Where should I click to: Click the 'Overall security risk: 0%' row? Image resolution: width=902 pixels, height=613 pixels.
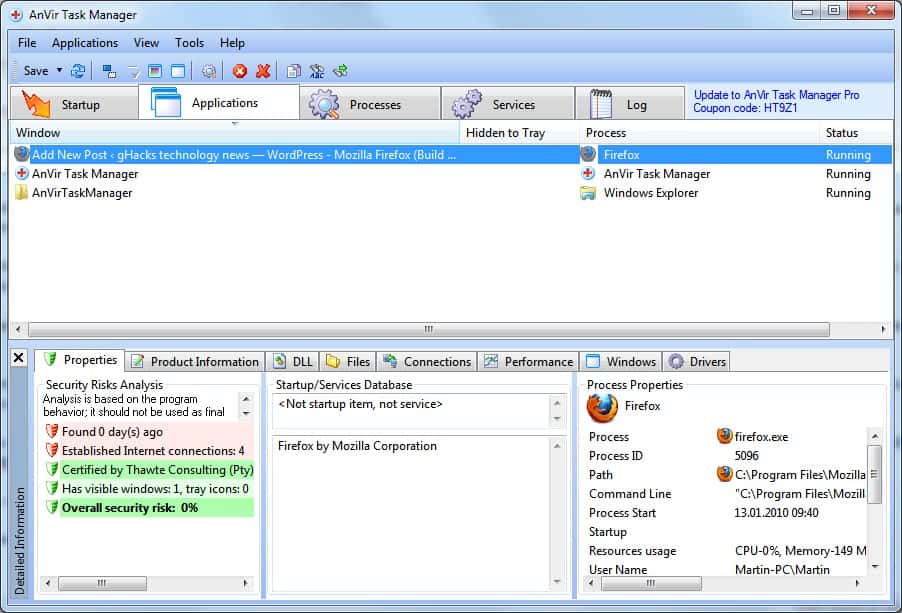tap(150, 507)
